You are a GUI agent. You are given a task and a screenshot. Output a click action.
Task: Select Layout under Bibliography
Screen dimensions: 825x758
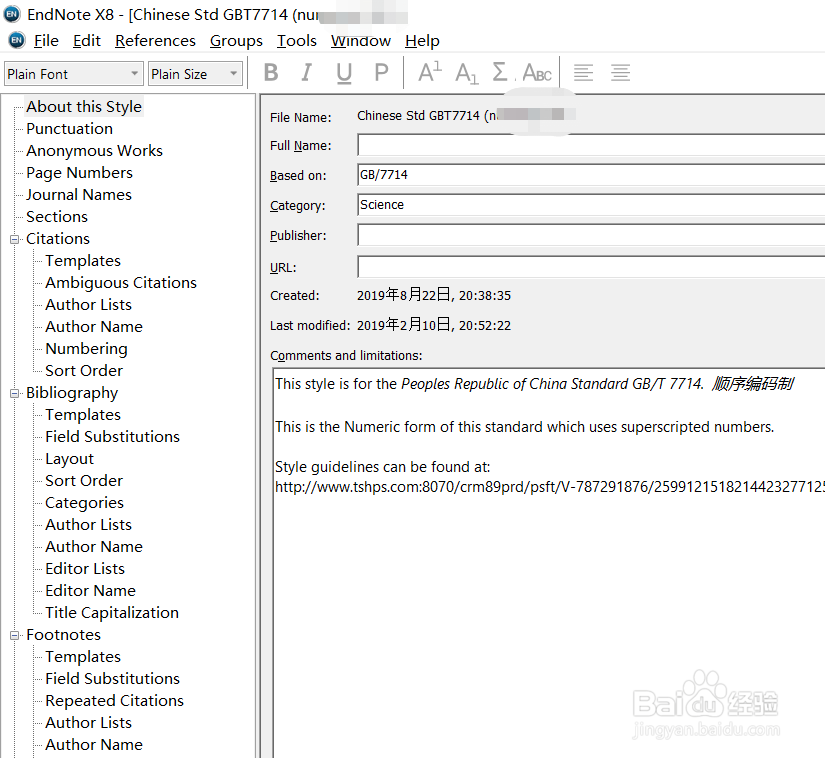69,459
